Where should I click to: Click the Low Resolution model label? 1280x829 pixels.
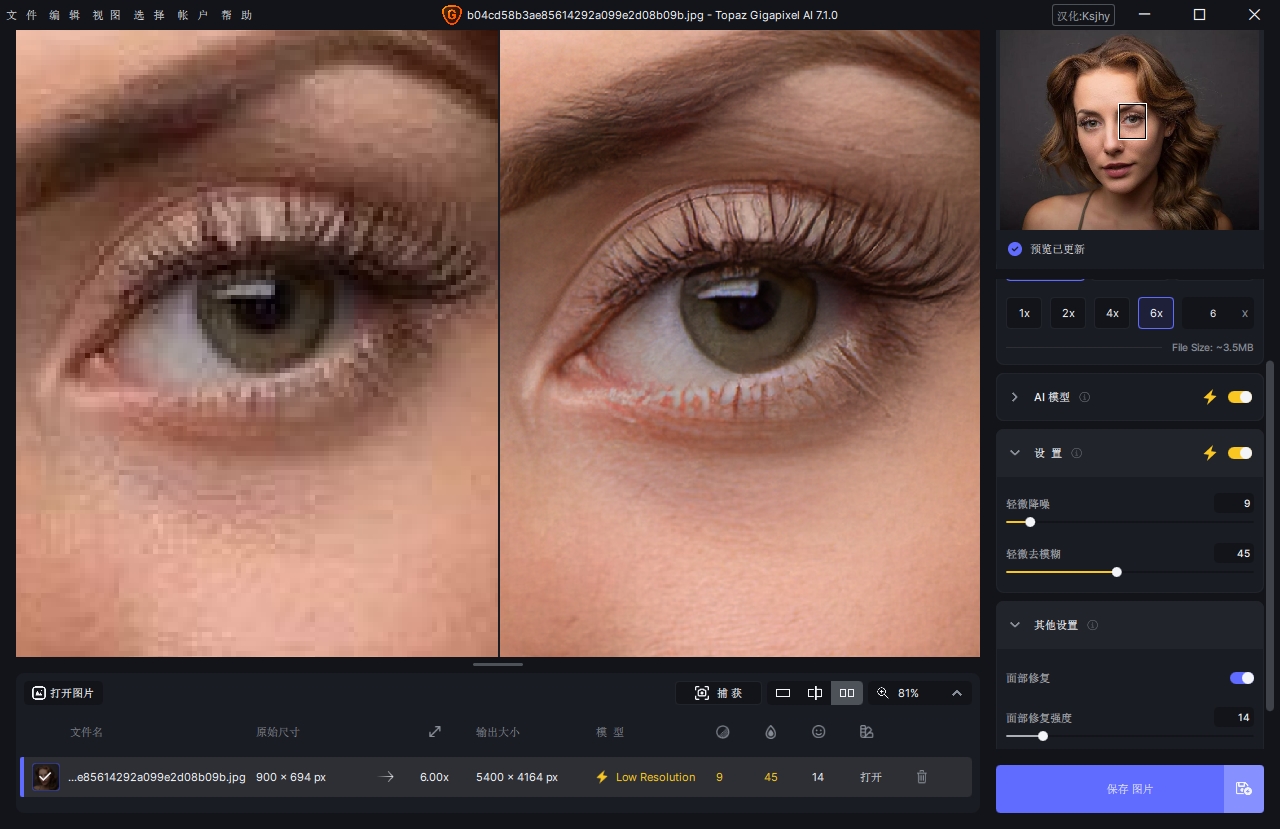pos(655,777)
